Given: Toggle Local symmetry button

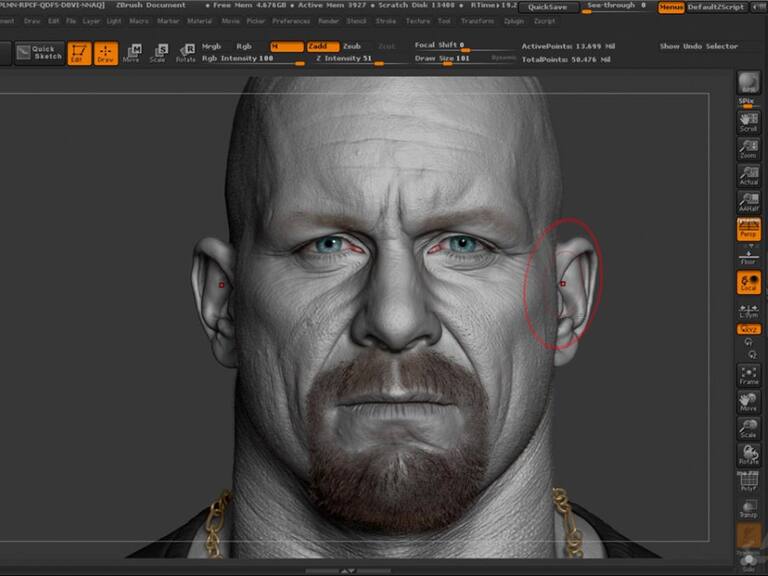Looking at the screenshot, I should (x=748, y=283).
